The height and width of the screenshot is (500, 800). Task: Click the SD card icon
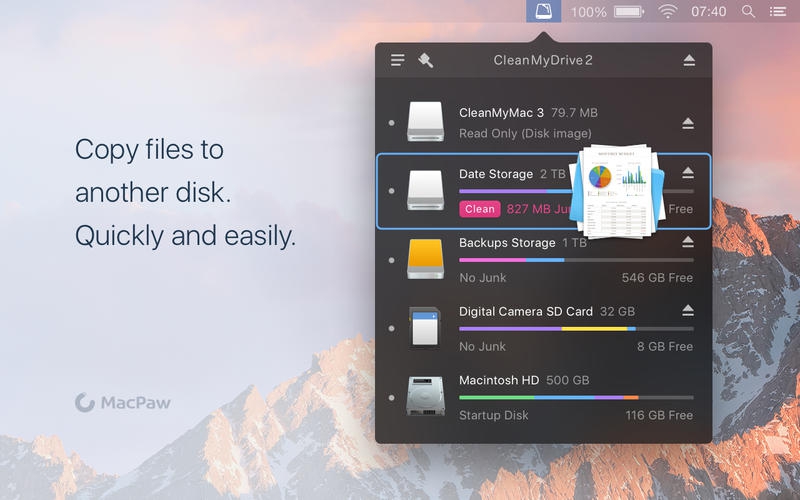click(425, 328)
